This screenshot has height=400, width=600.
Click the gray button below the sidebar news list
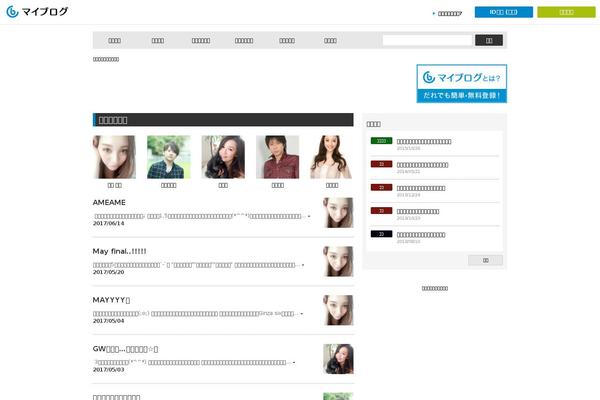pyautogui.click(x=485, y=260)
